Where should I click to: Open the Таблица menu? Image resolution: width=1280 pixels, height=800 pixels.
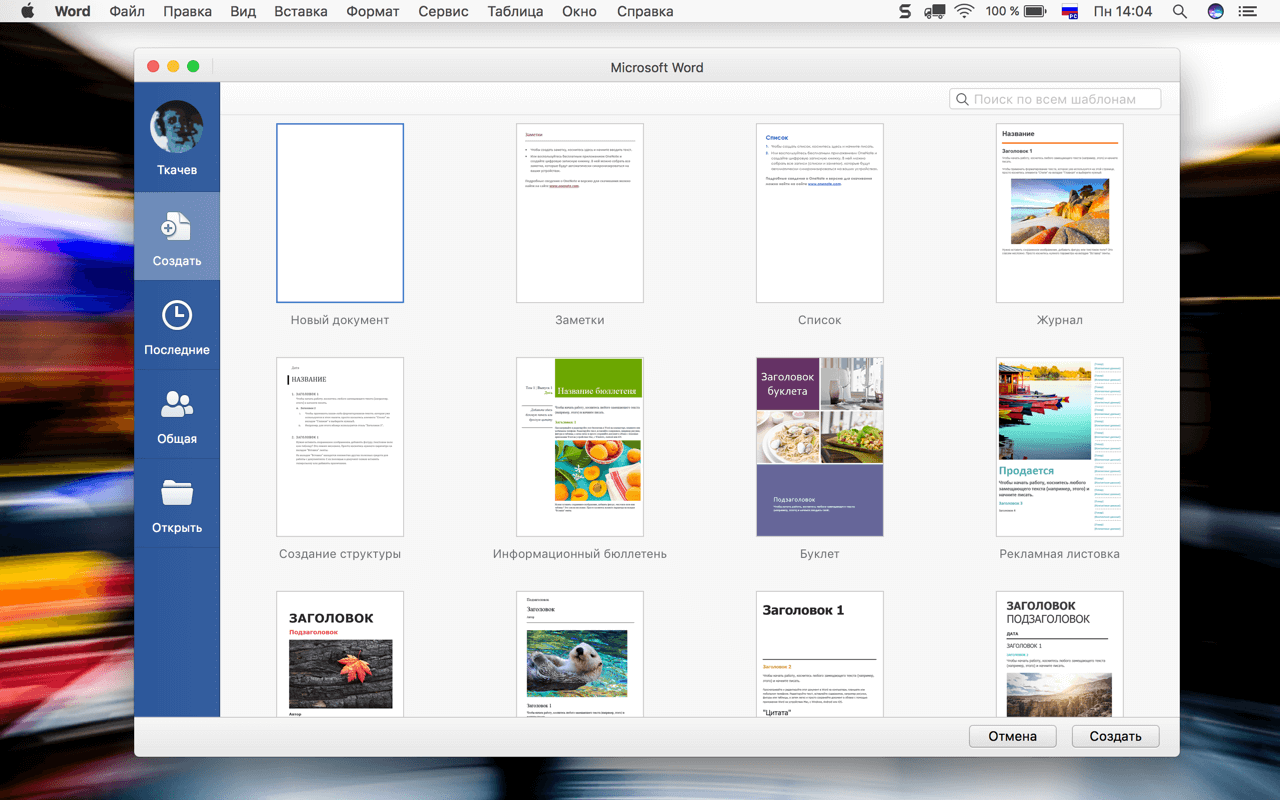point(515,12)
